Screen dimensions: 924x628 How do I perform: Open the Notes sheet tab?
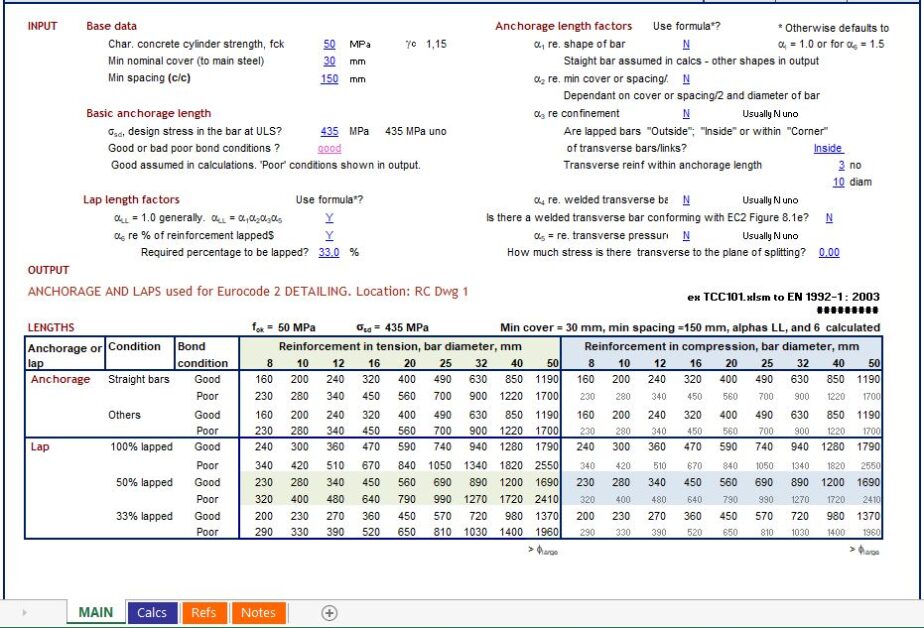(x=258, y=613)
